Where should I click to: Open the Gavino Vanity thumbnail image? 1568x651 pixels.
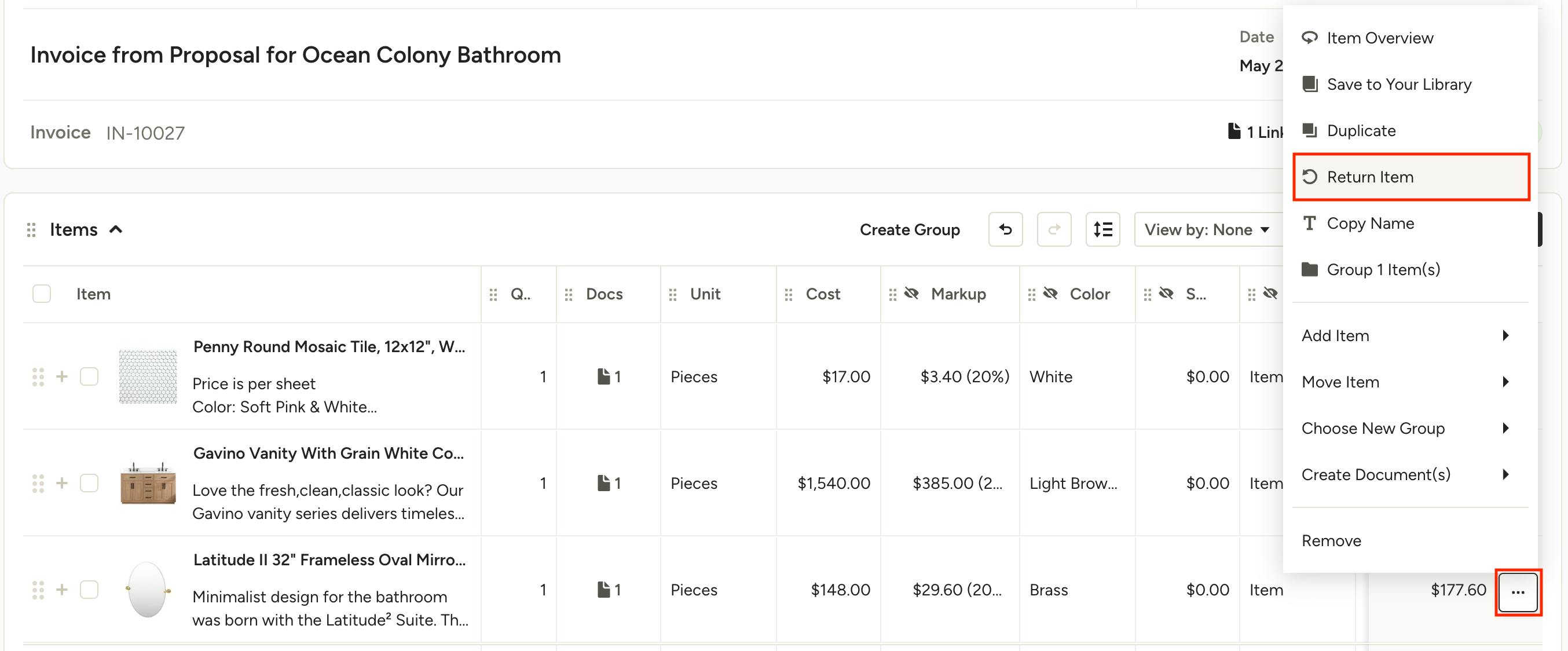click(x=148, y=483)
